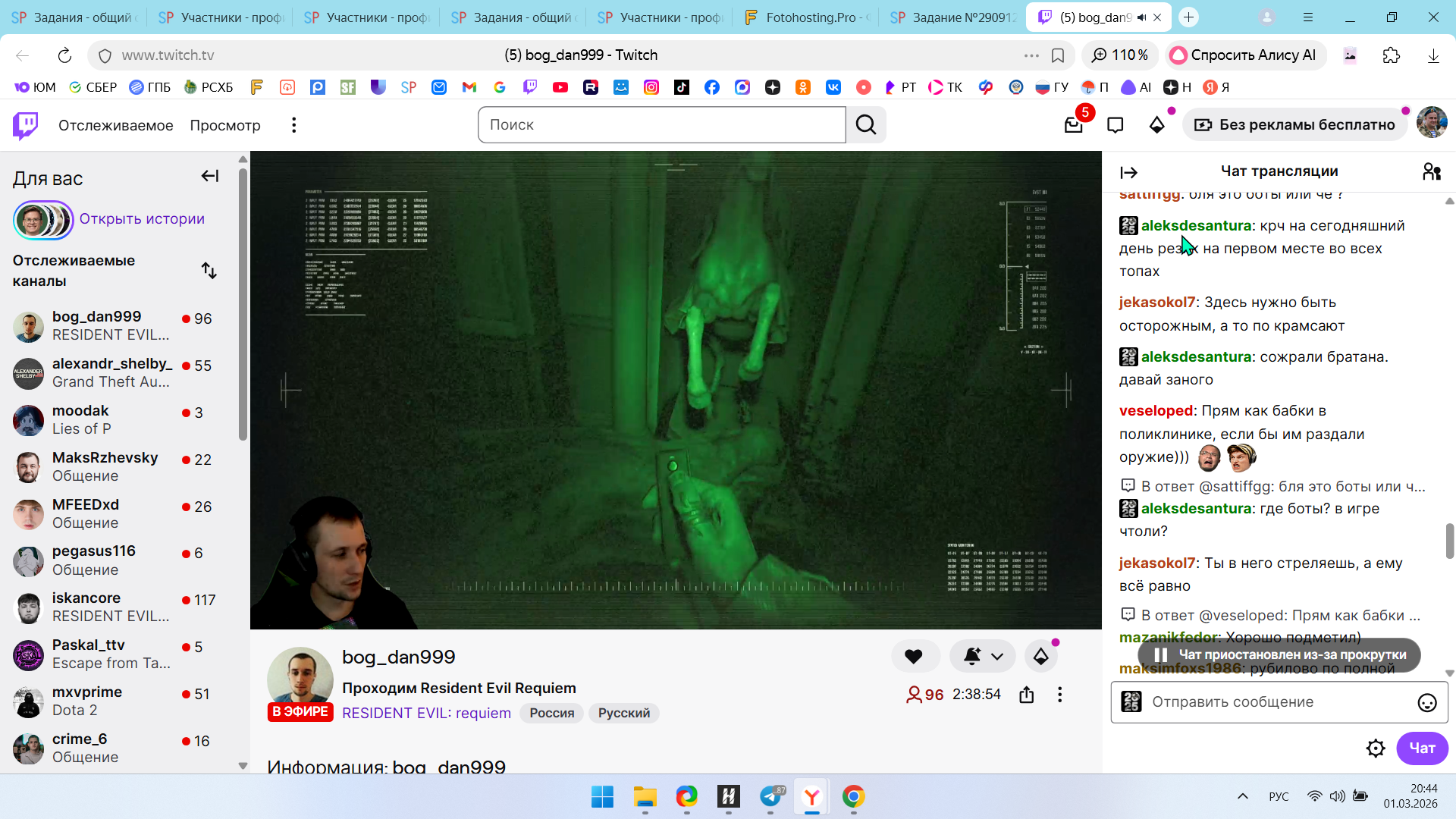Click RESIDENT EVIL: requiem category link

click(426, 713)
